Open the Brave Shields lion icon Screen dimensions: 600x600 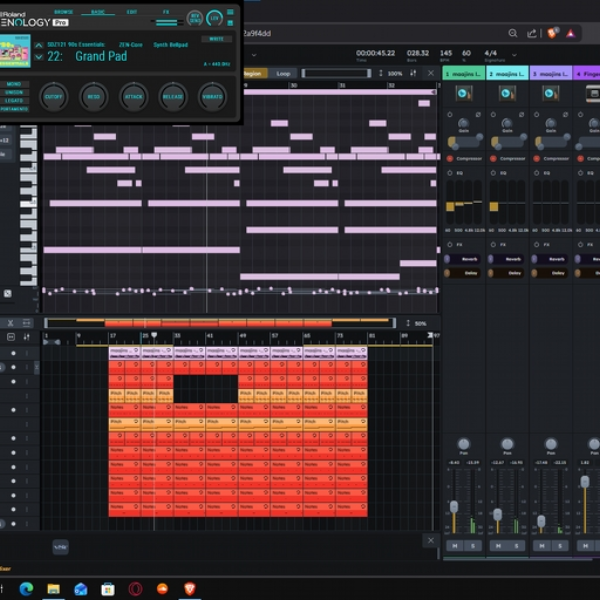(553, 33)
